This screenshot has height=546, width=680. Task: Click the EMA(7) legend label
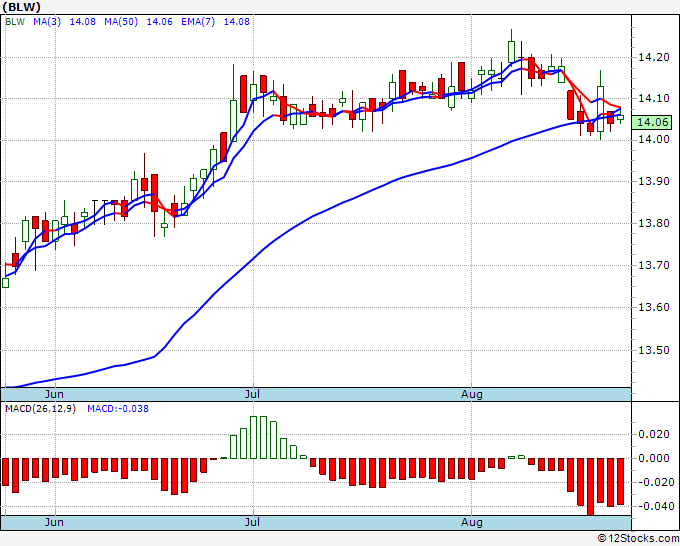[198, 22]
